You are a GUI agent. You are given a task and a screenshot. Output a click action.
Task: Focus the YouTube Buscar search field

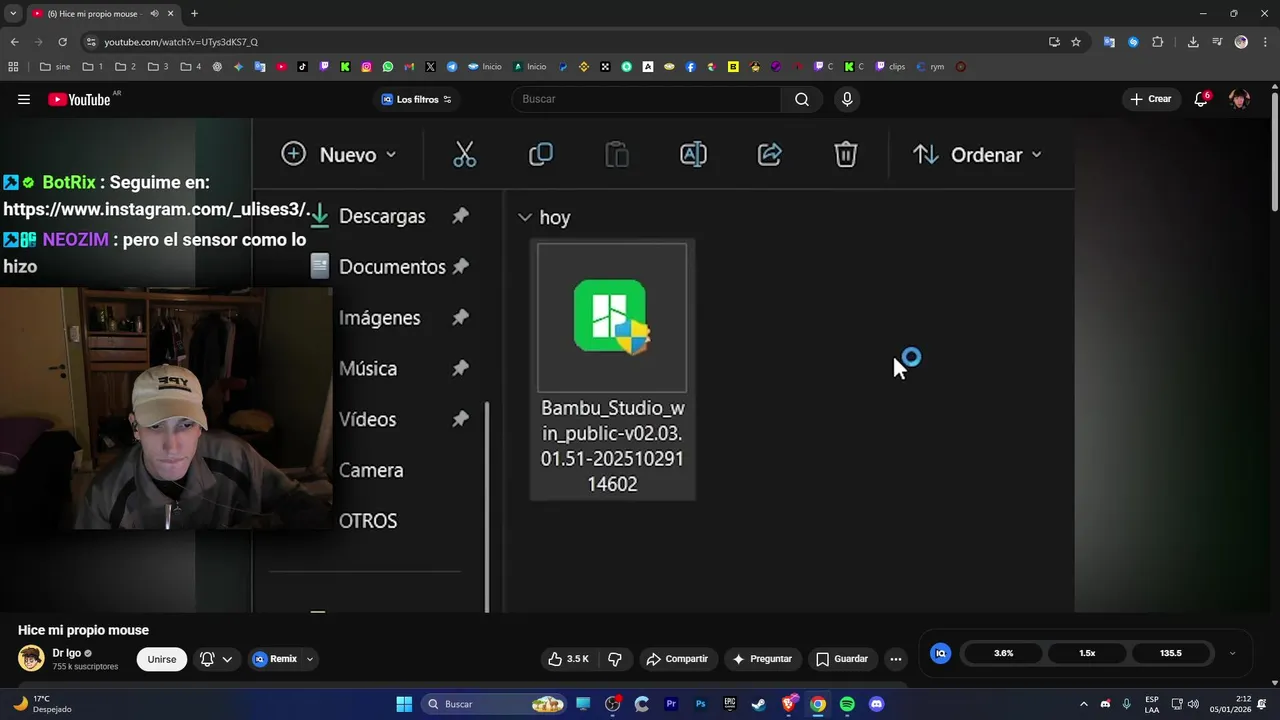(x=646, y=99)
